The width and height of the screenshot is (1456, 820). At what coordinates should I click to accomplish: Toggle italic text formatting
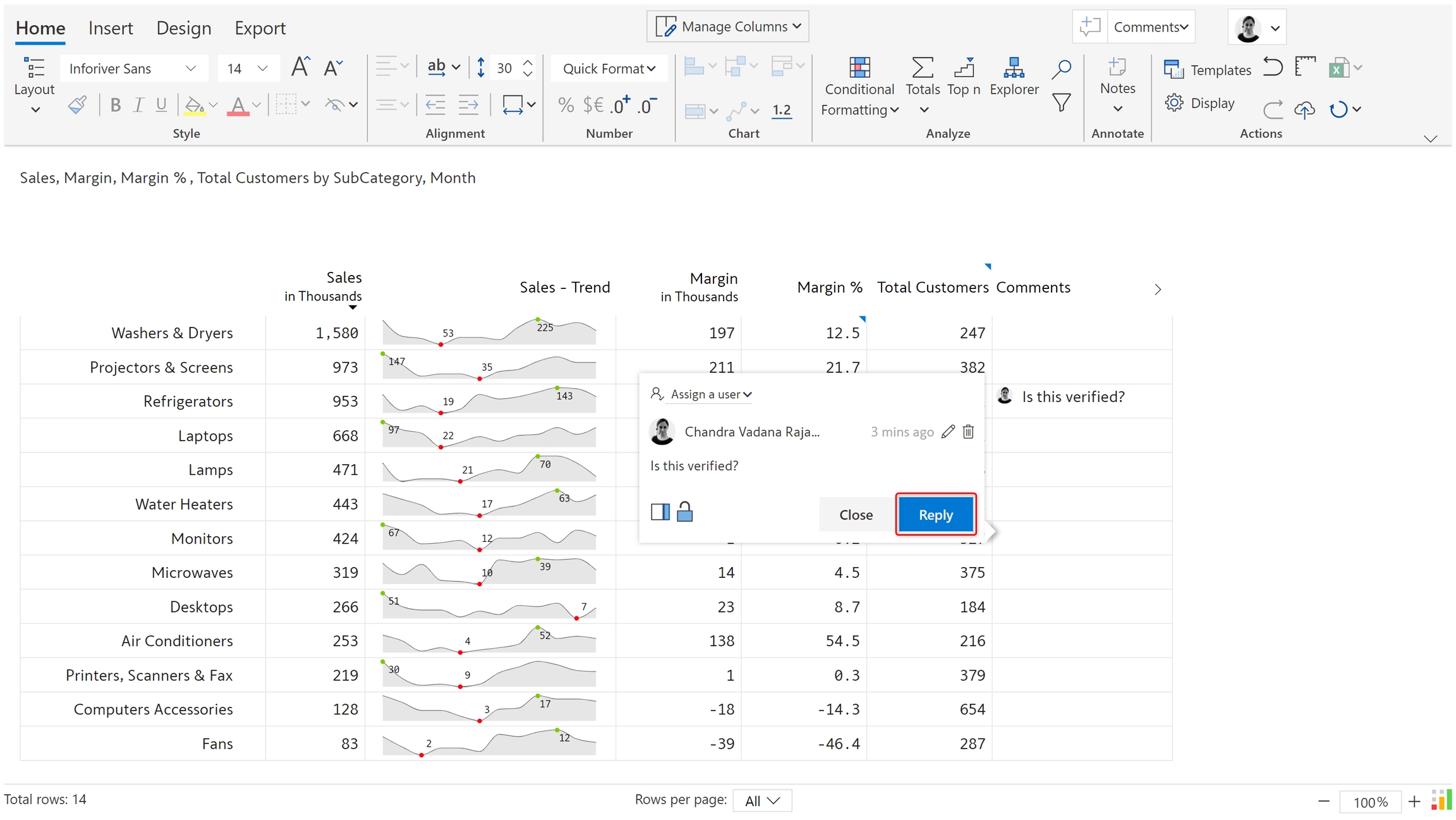coord(138,105)
